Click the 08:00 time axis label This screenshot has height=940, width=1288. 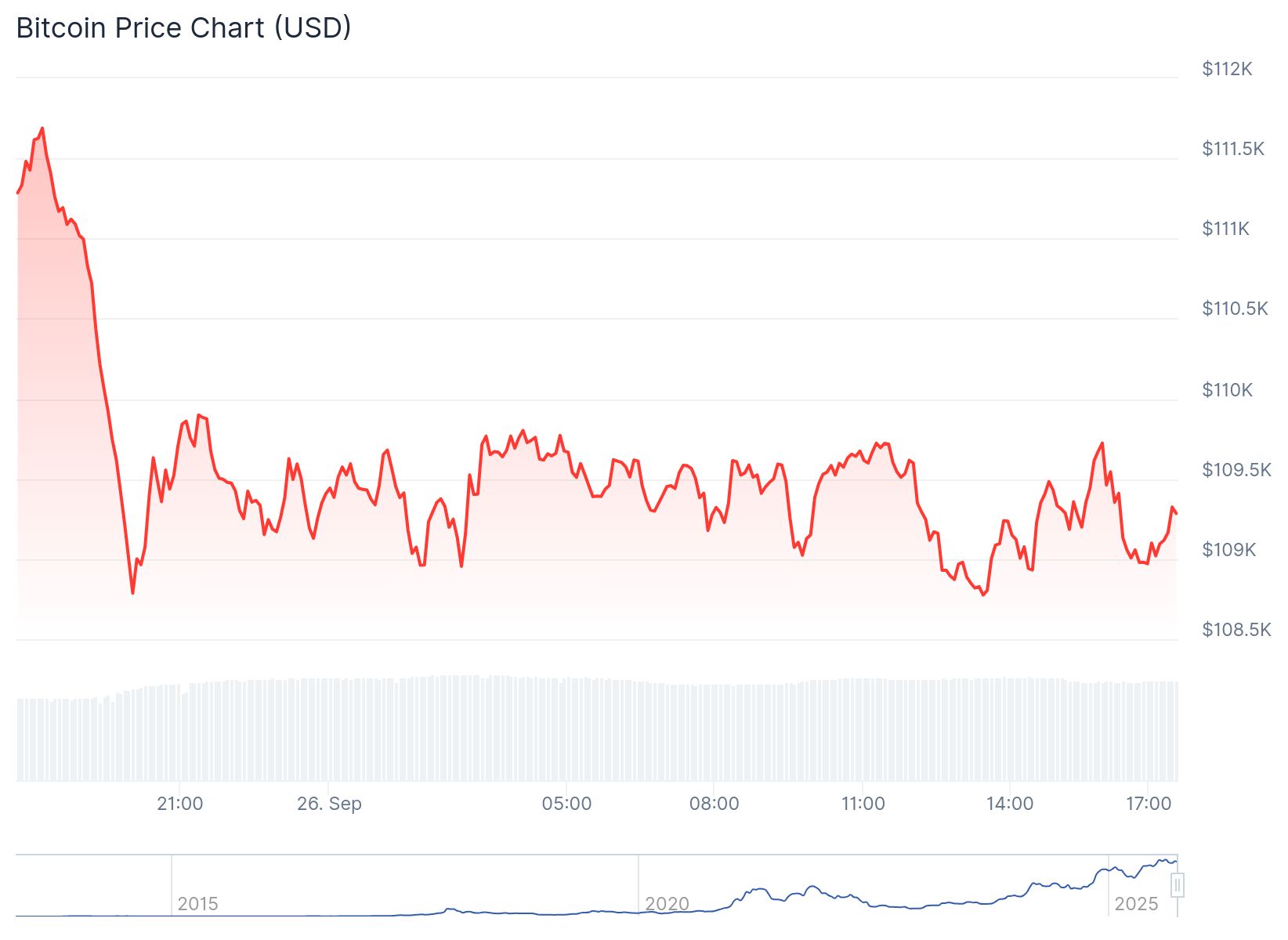(x=714, y=804)
